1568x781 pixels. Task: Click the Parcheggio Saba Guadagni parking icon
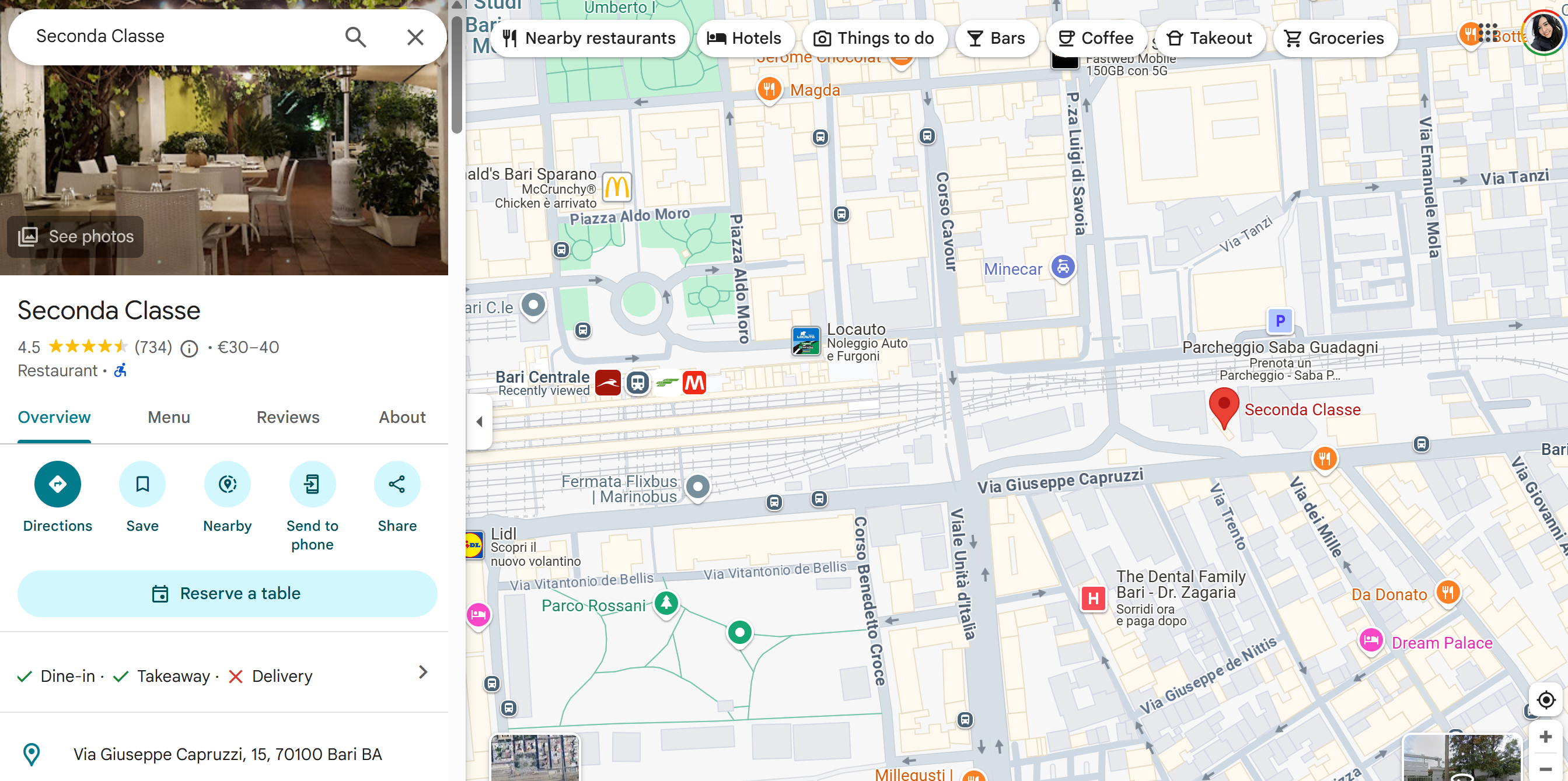click(x=1280, y=321)
